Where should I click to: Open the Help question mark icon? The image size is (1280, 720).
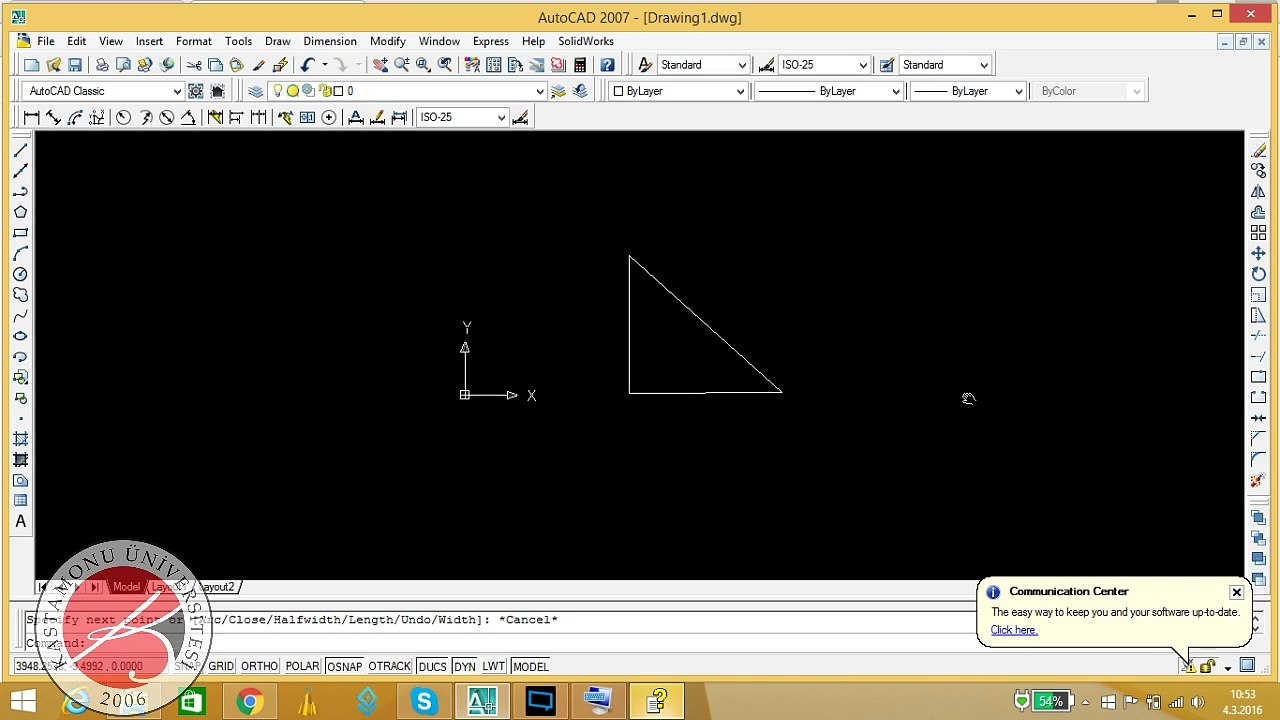[607, 65]
